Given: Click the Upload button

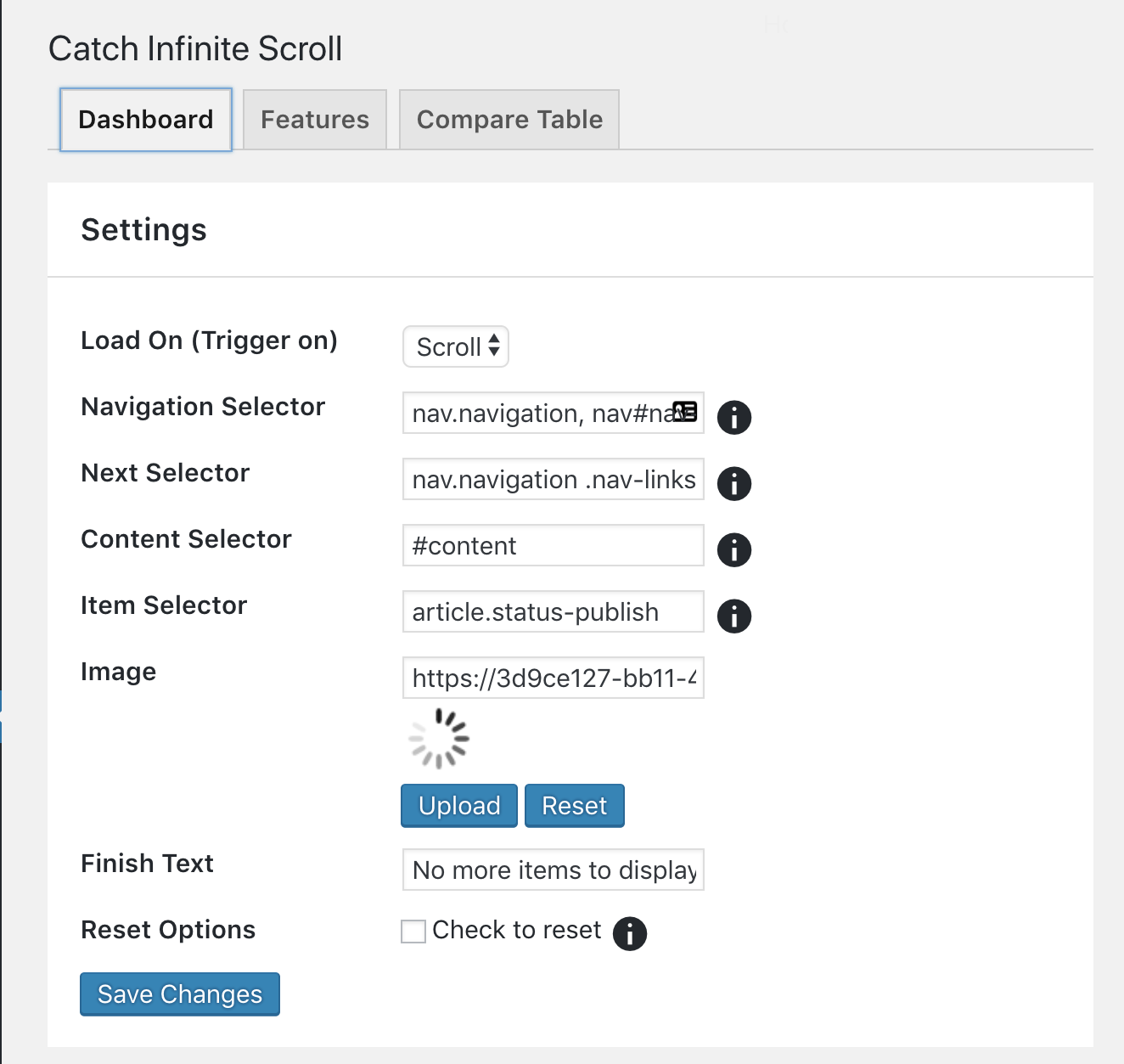Looking at the screenshot, I should [x=459, y=806].
